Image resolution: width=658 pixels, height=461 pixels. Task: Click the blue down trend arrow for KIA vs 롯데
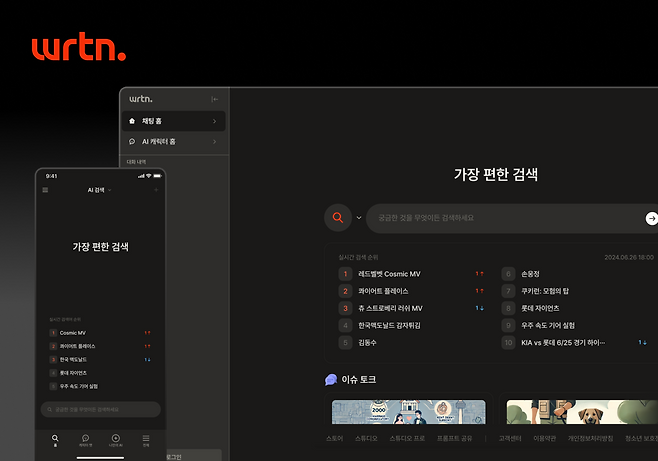coord(642,343)
